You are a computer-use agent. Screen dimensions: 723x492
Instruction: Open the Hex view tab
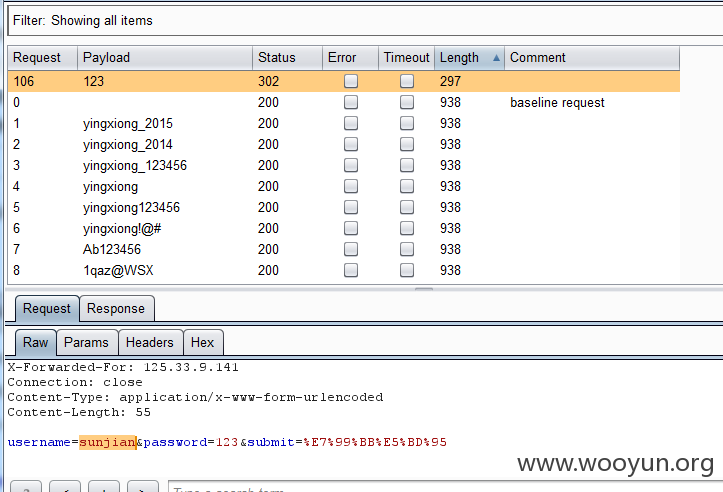[x=203, y=343]
